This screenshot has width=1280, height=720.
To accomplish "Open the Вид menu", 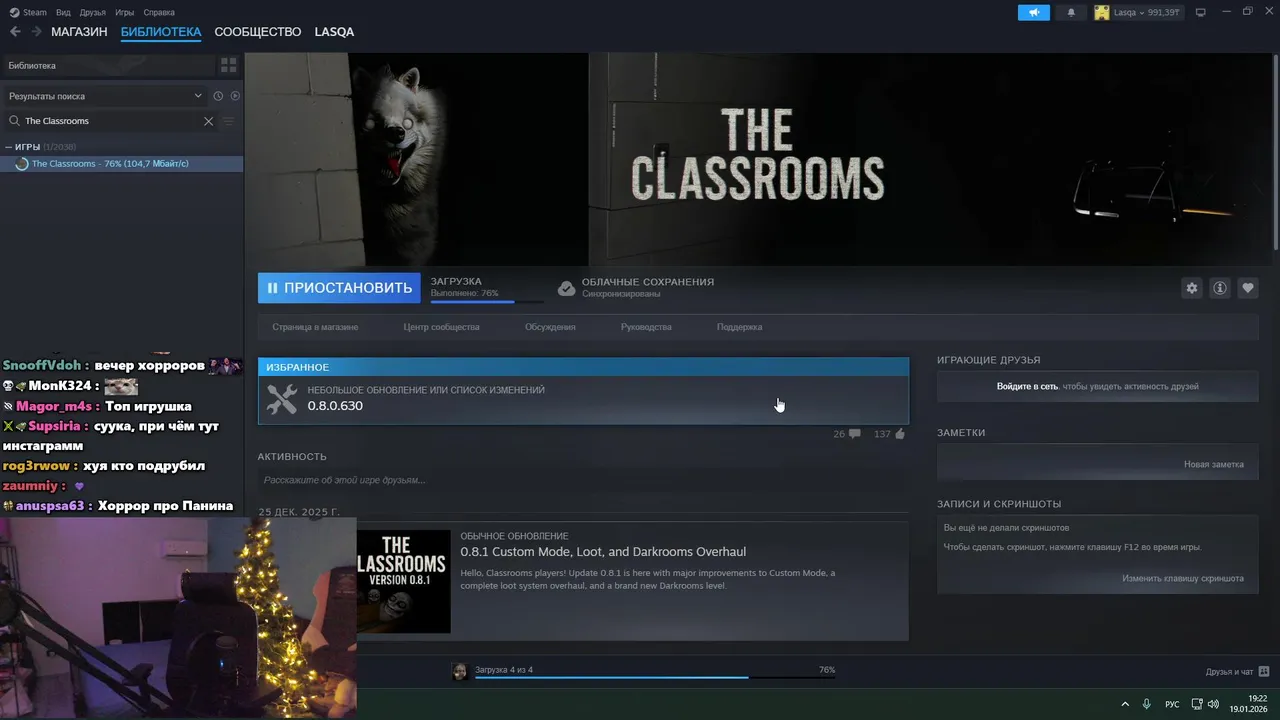I will [x=63, y=12].
